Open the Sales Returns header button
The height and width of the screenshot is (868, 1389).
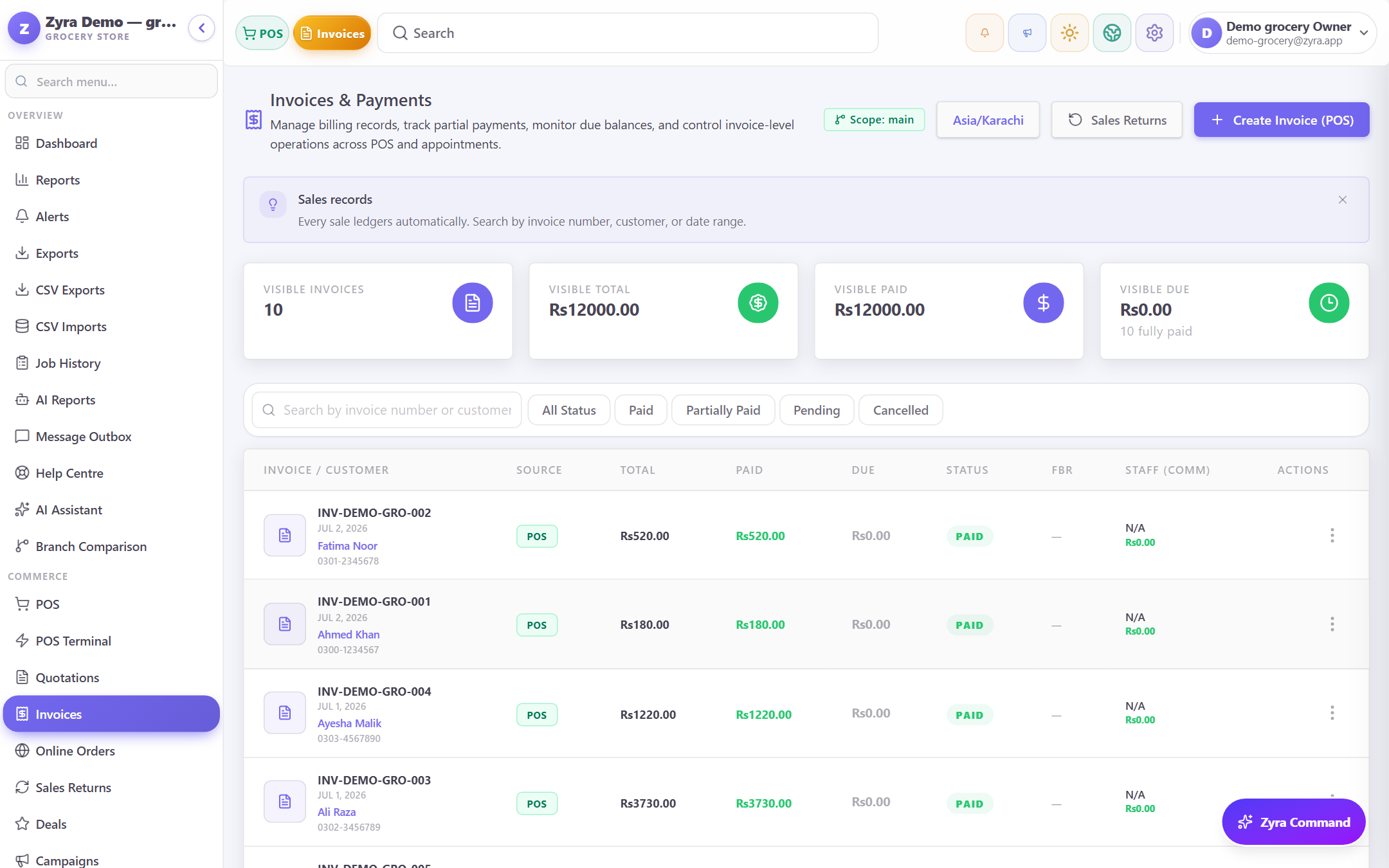pos(1117,120)
